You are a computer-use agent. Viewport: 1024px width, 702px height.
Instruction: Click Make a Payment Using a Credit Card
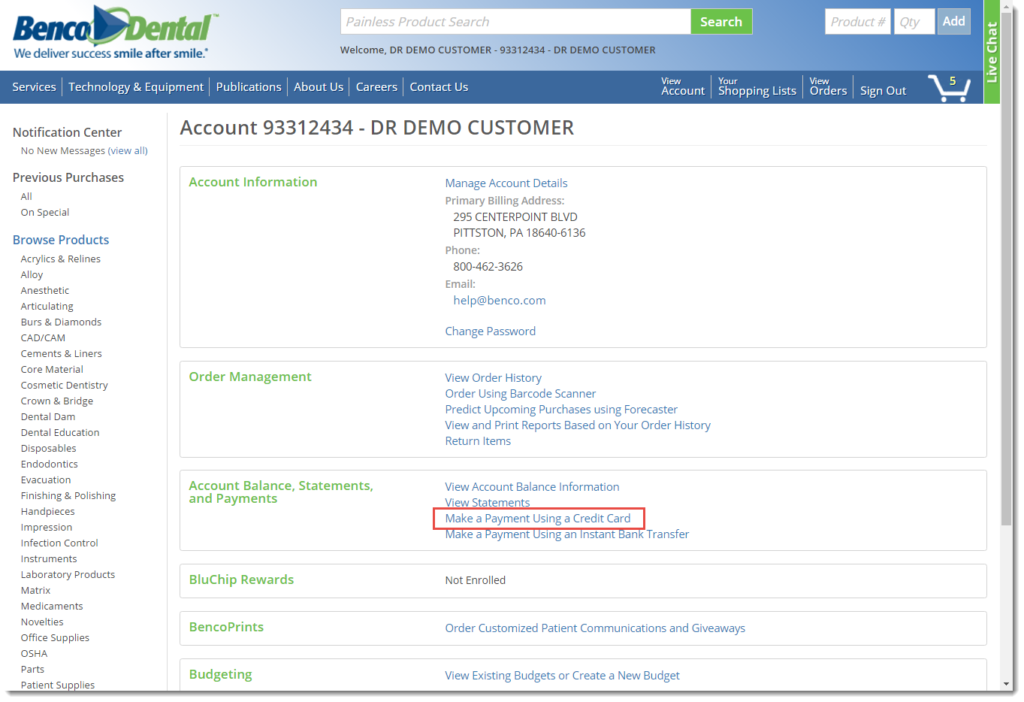[x=537, y=519]
